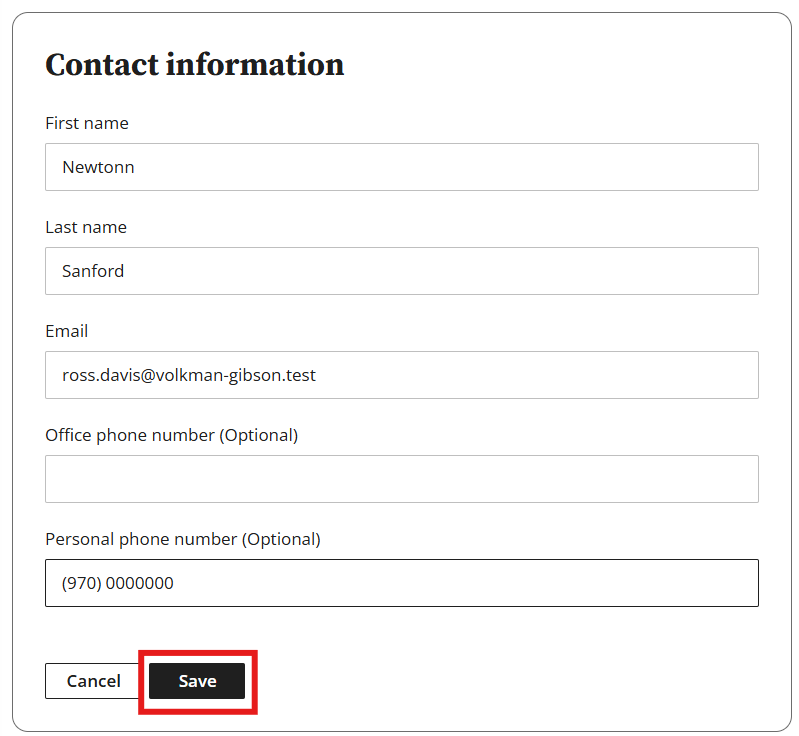Click into the Email input field

401,375
